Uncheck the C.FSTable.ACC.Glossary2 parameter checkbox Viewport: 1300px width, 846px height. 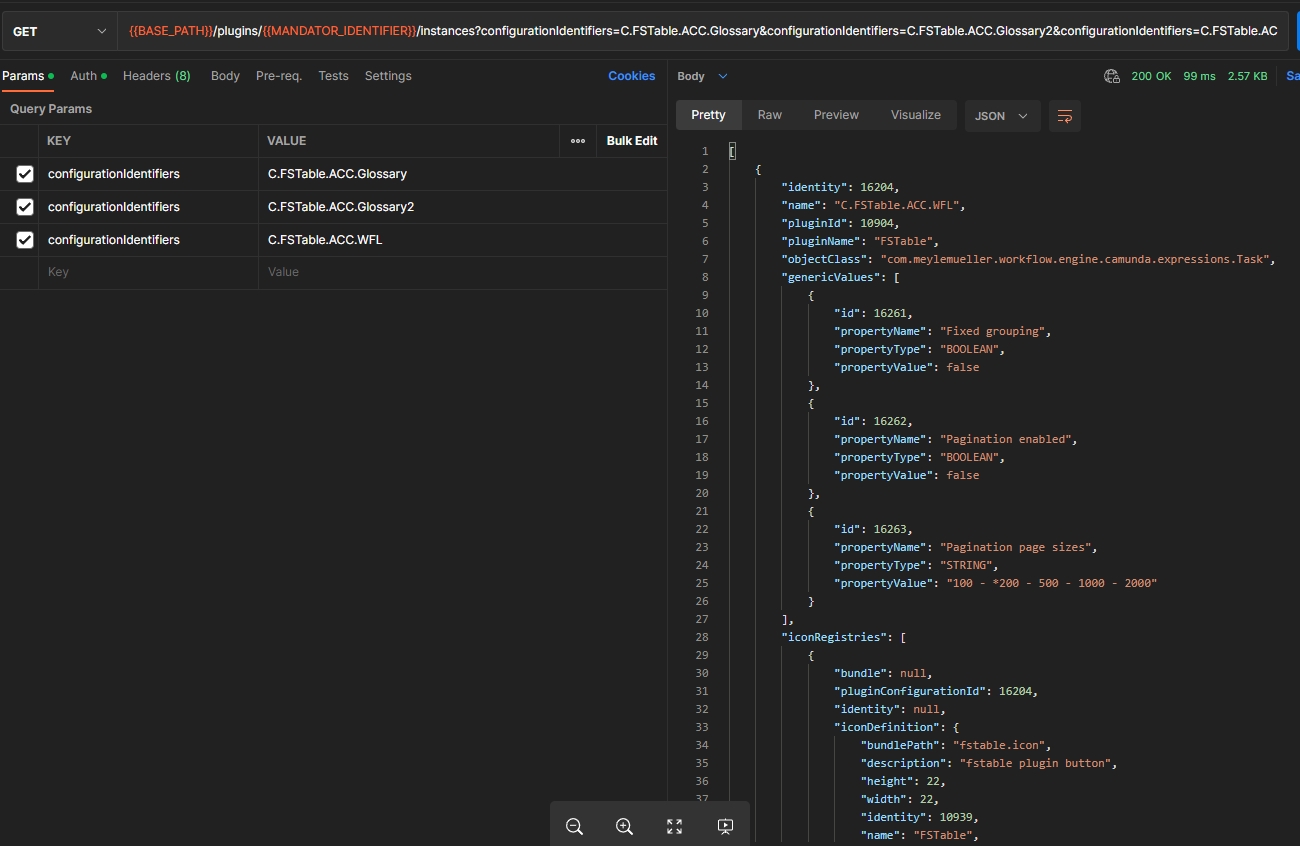tap(25, 207)
